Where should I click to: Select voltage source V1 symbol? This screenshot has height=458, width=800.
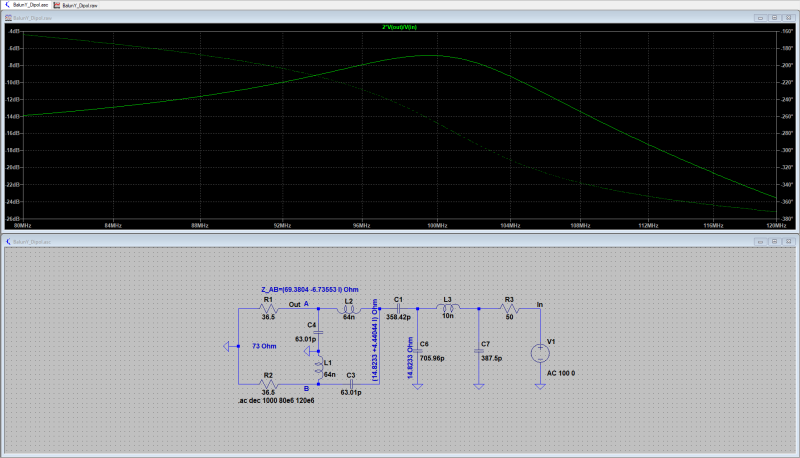tap(540, 353)
